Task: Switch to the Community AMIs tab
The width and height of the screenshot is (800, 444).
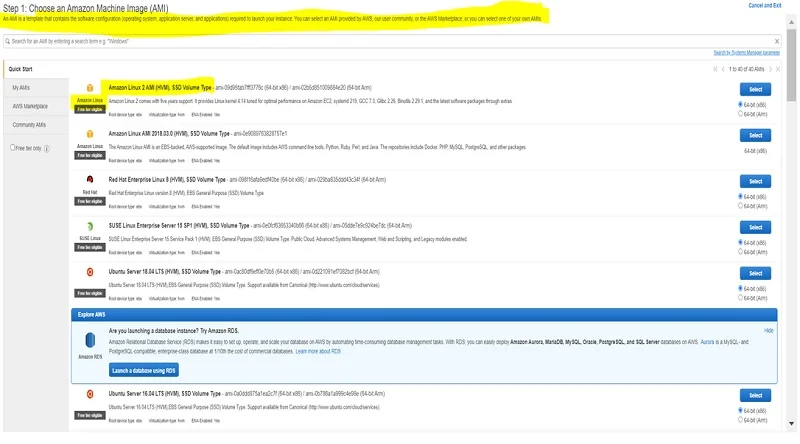Action: click(36, 125)
